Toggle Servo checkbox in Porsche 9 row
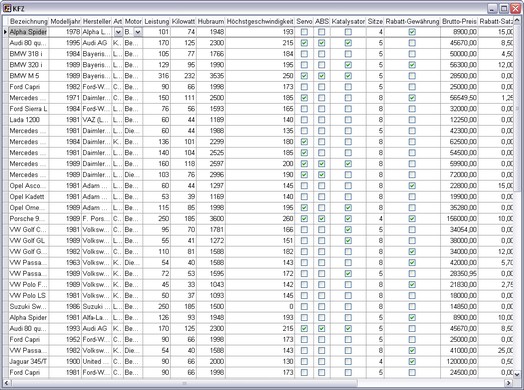The height and width of the screenshot is (390, 524). 304,219
